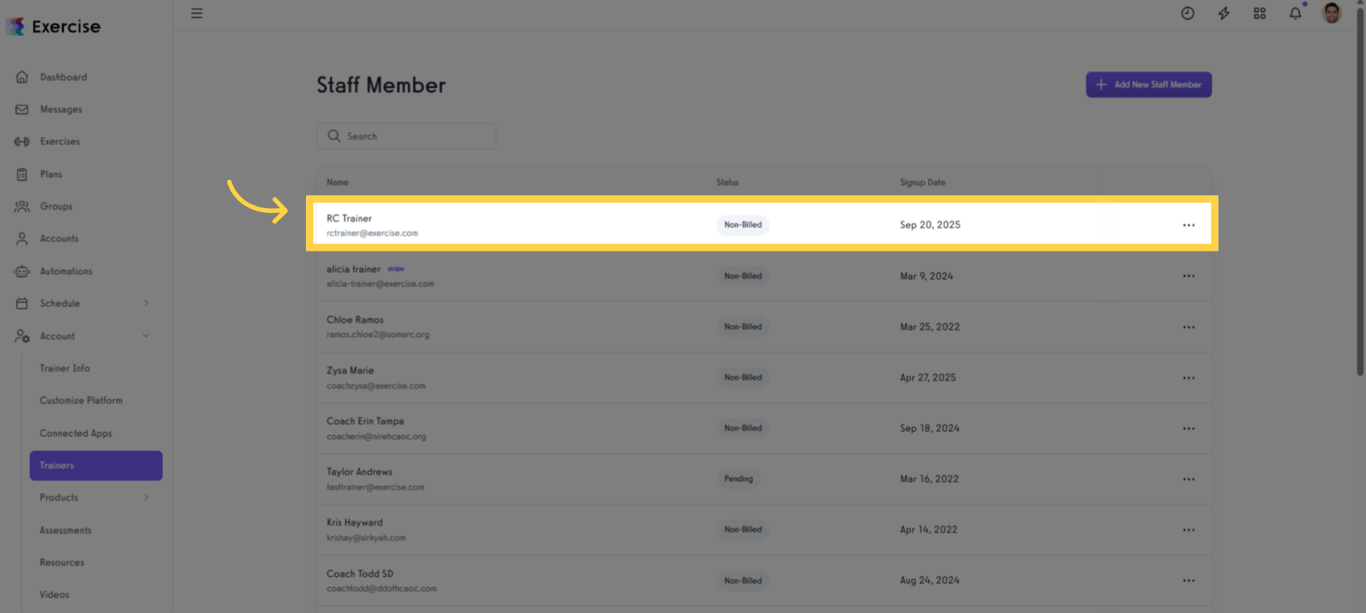This screenshot has width=1366, height=613.
Task: Open the apps grid launcher
Action: click(x=1259, y=13)
